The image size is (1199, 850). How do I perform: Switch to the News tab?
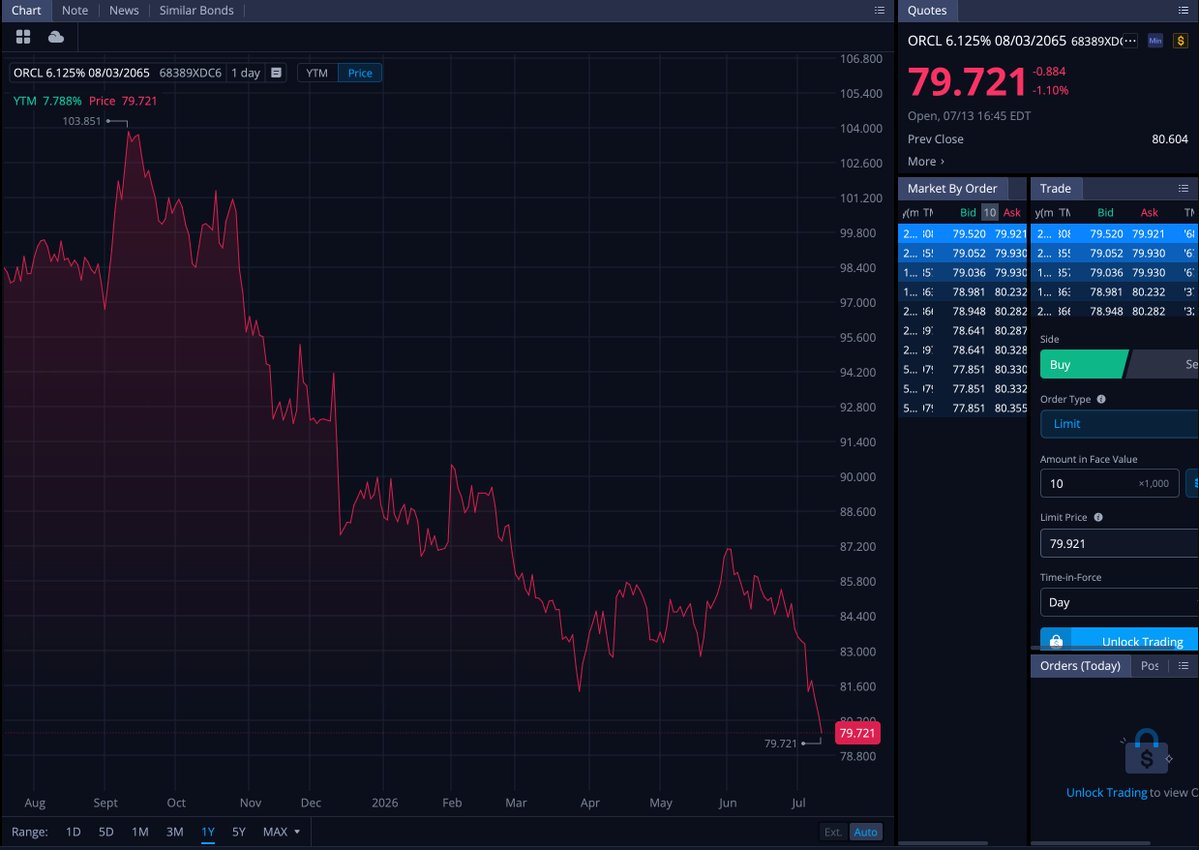pyautogui.click(x=124, y=10)
